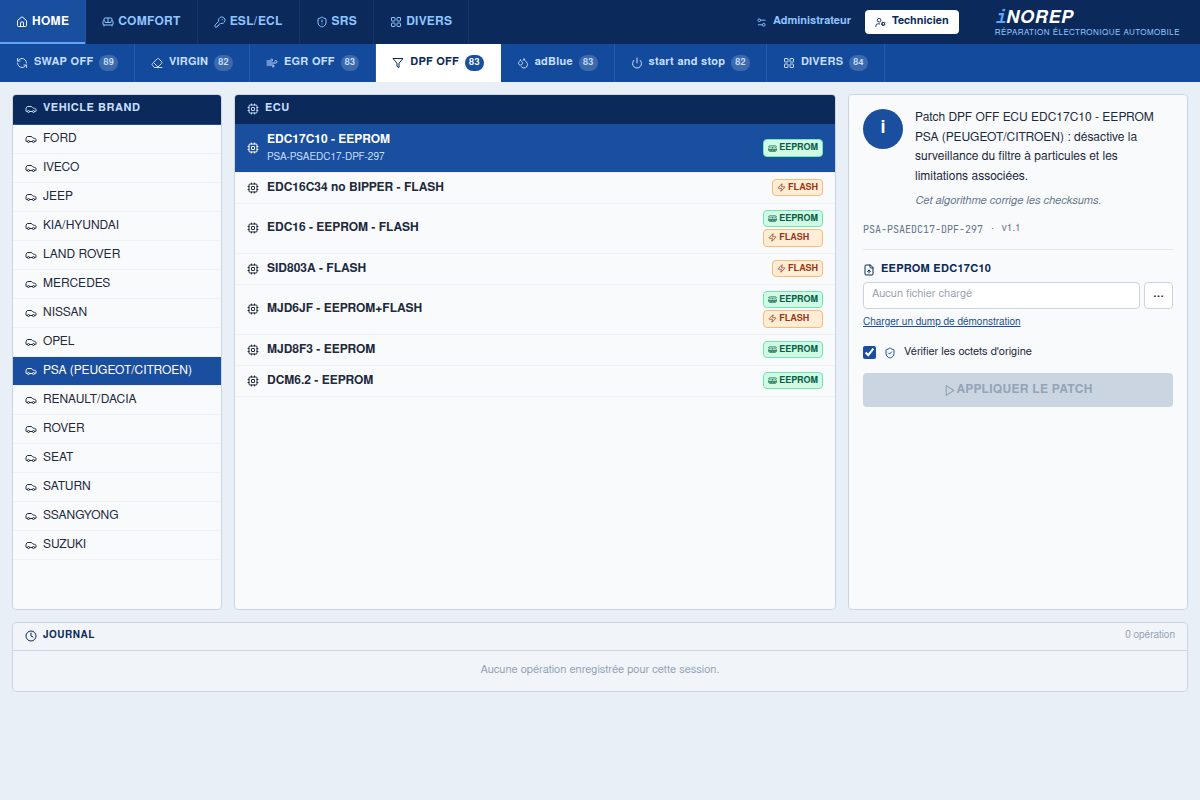Open the ESL/ECL tab
The image size is (1200, 800).
point(248,21)
